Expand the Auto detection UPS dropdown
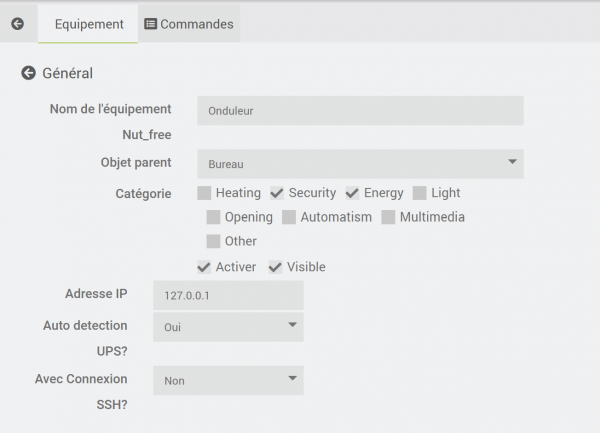 [228, 327]
